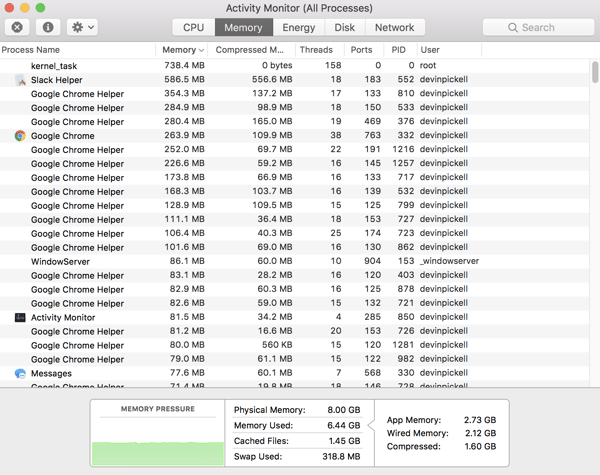Screen dimensions: 600x475
Task: Select Google Chrome Helper with PID 726
Action: (294, 331)
